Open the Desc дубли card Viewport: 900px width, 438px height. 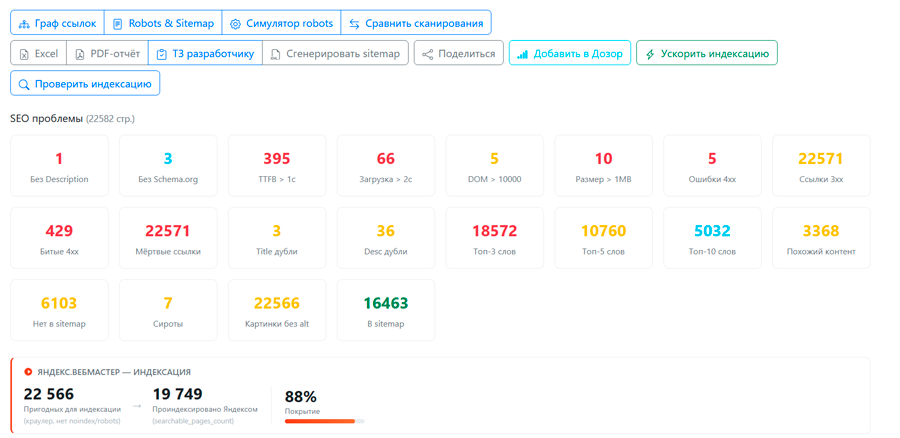(386, 238)
